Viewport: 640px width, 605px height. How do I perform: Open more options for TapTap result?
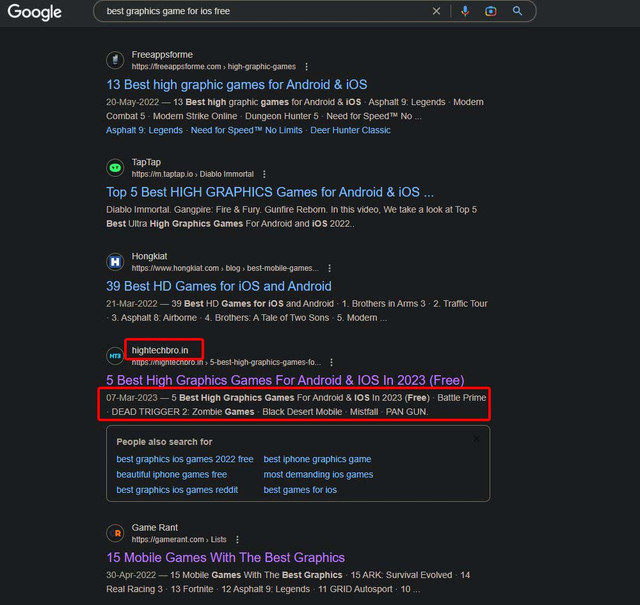click(264, 174)
